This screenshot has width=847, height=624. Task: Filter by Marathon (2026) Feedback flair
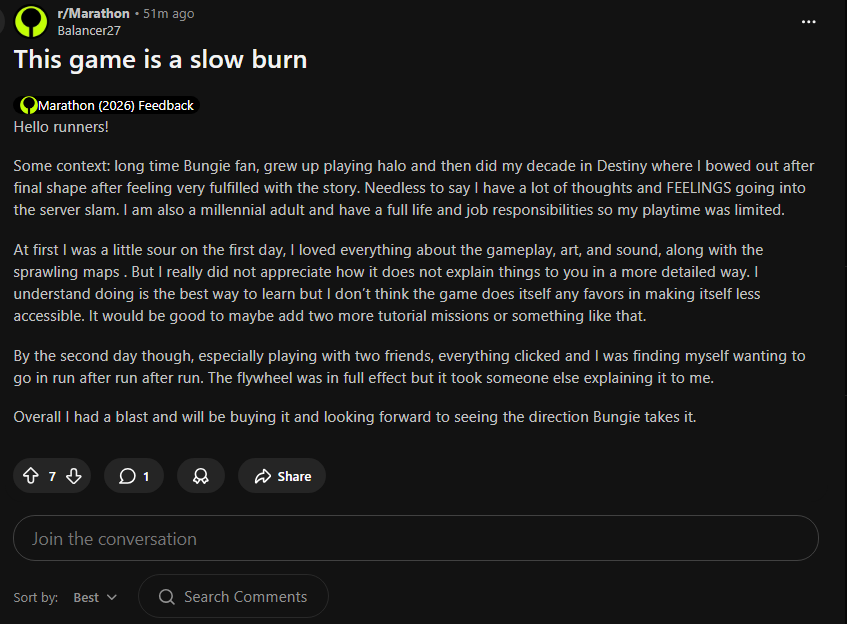tap(115, 105)
